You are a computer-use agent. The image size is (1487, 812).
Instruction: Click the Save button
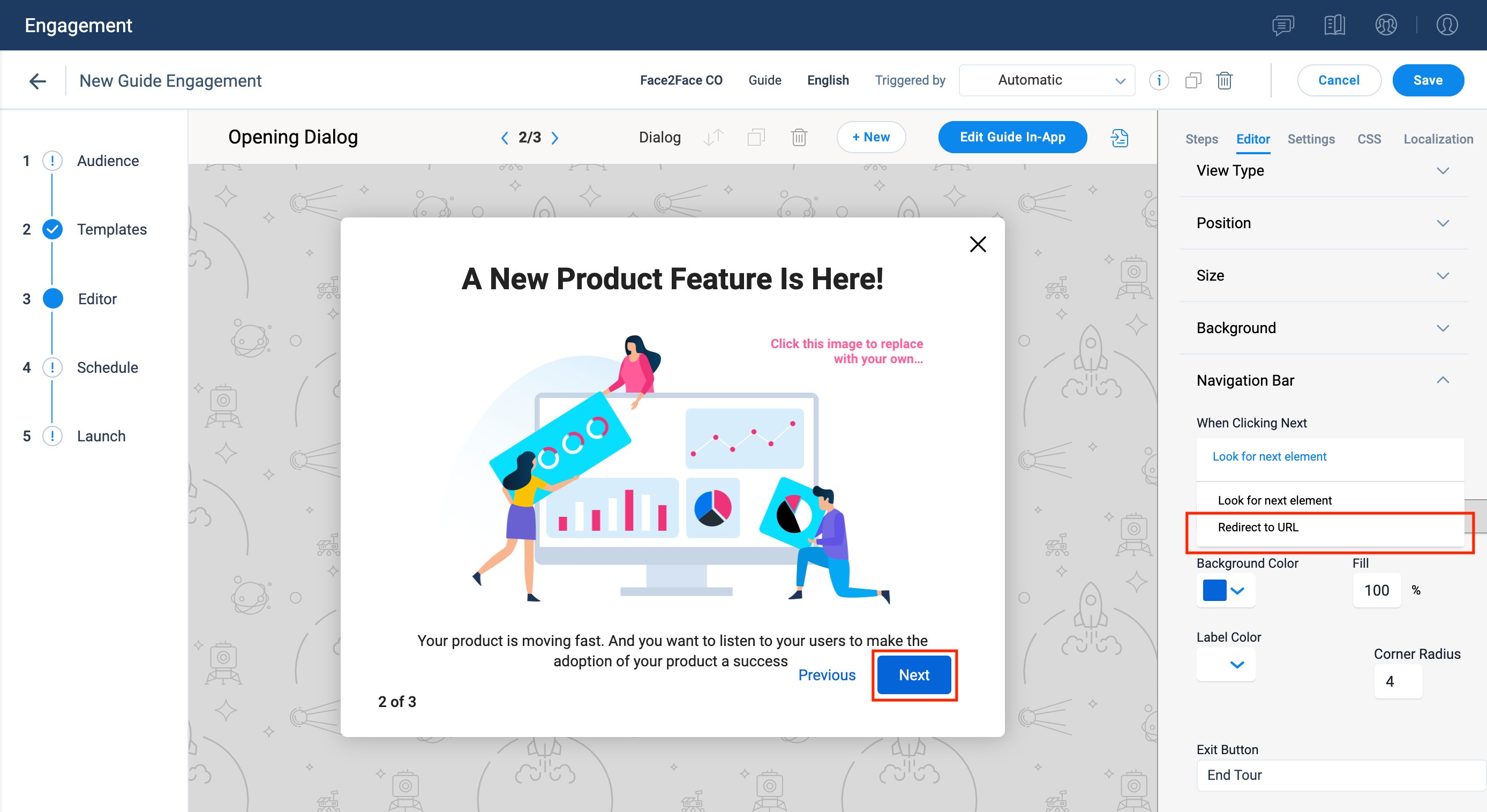[x=1428, y=80]
